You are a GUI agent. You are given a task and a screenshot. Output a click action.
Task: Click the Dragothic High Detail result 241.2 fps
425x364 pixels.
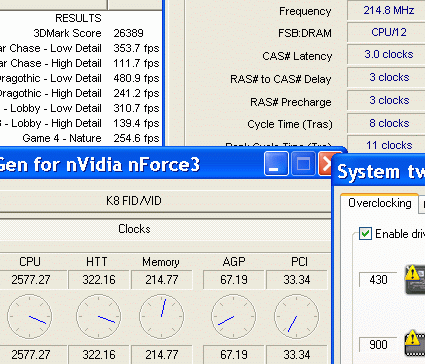point(136,93)
